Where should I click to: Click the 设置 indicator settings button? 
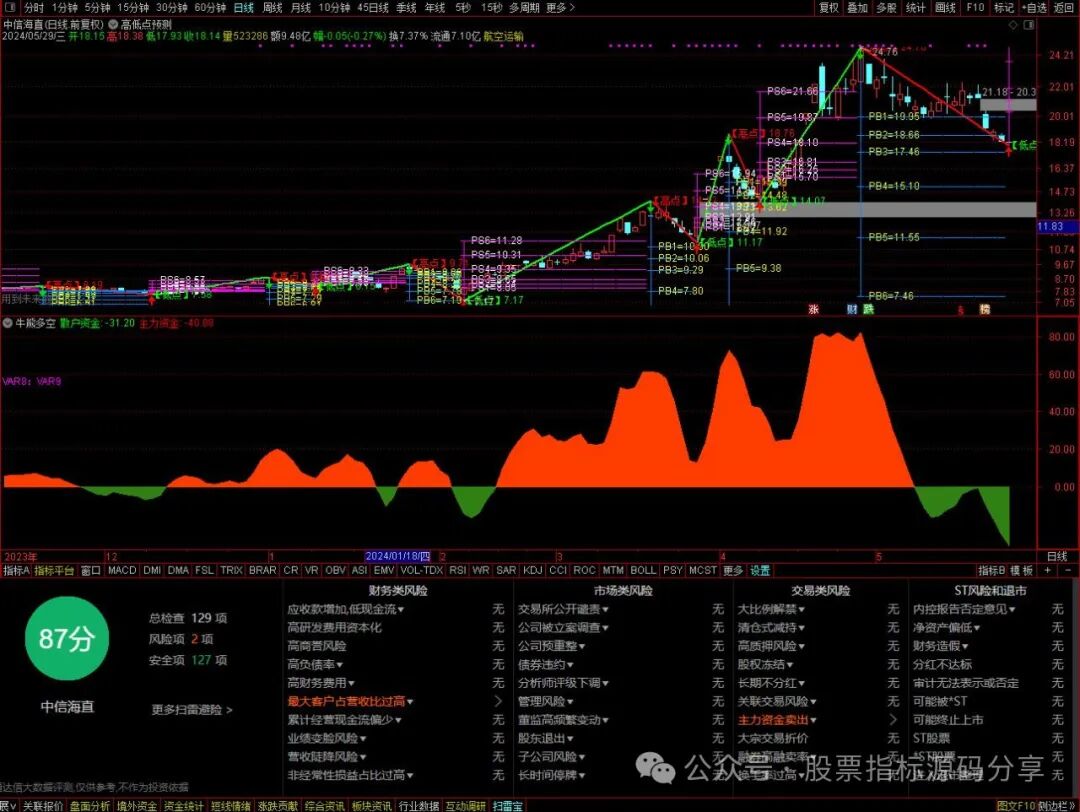pos(760,570)
